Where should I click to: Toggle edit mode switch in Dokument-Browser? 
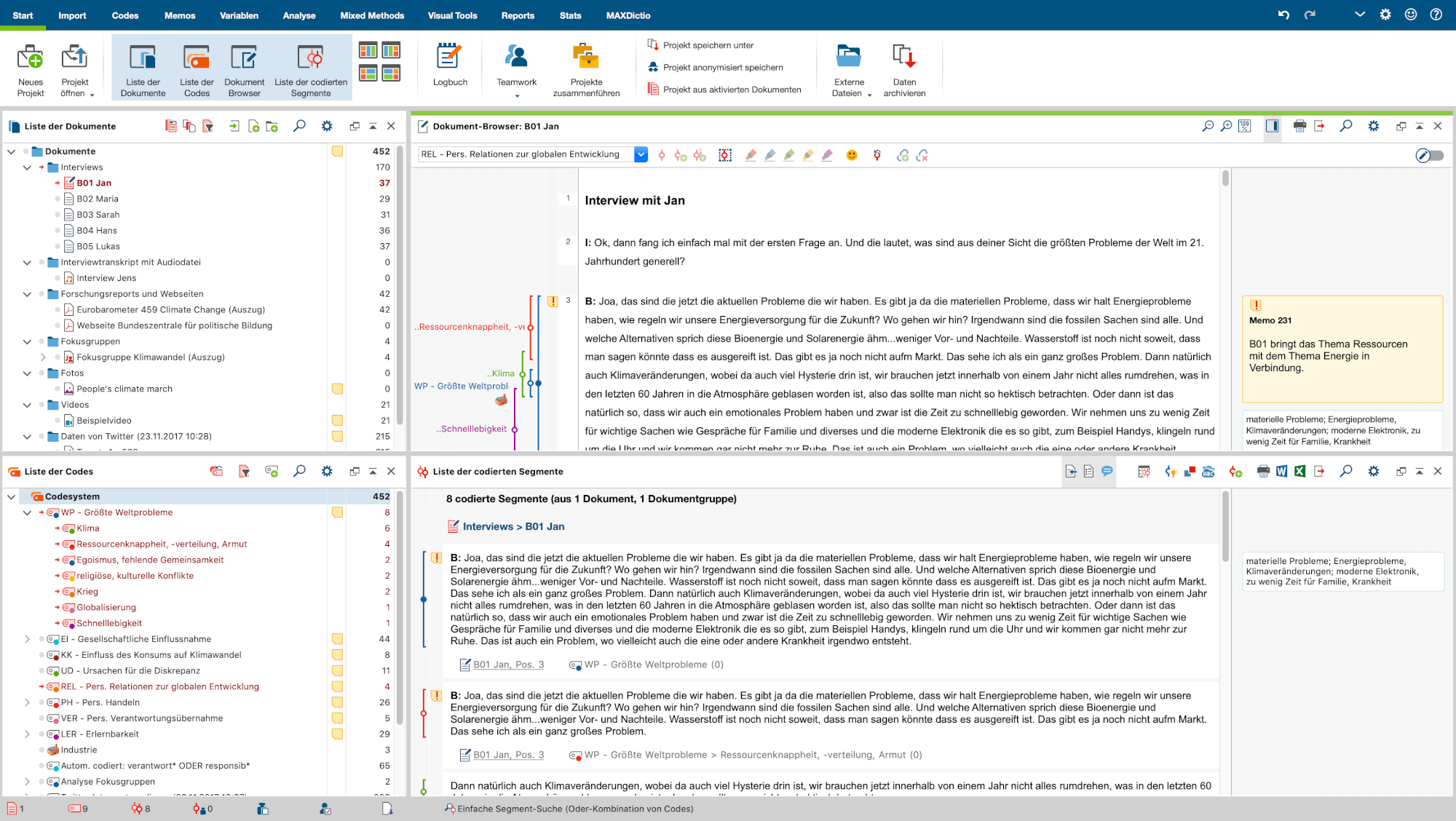pyautogui.click(x=1430, y=155)
